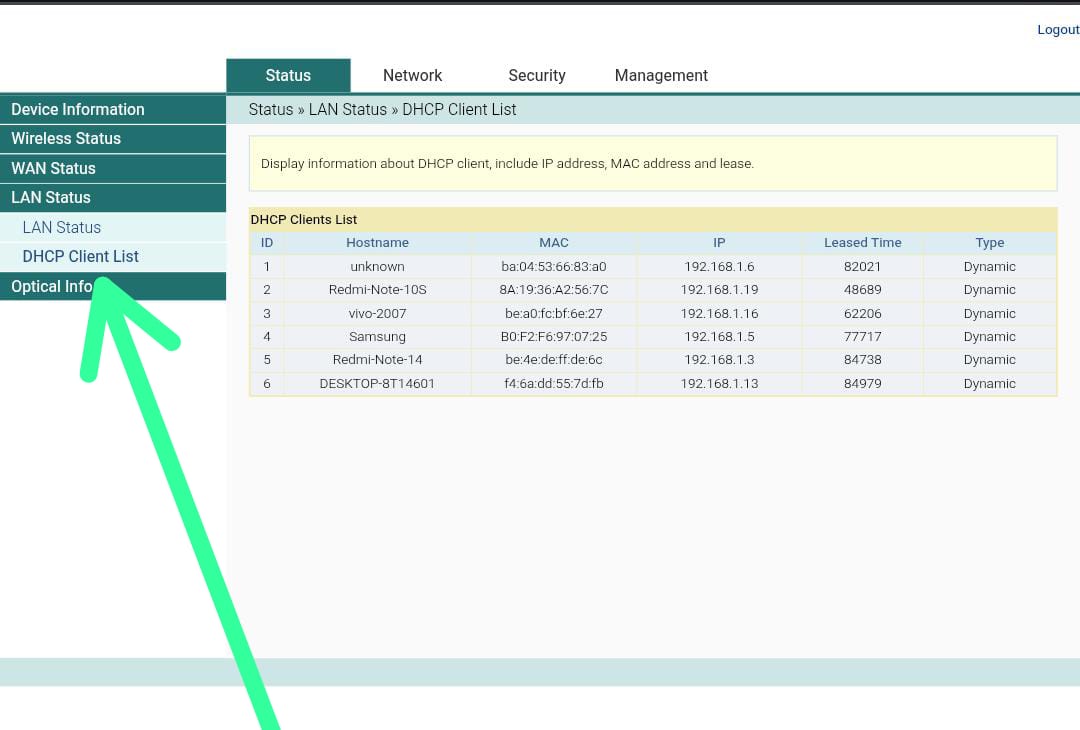Open the Status tab
1080x730 pixels.
288,76
